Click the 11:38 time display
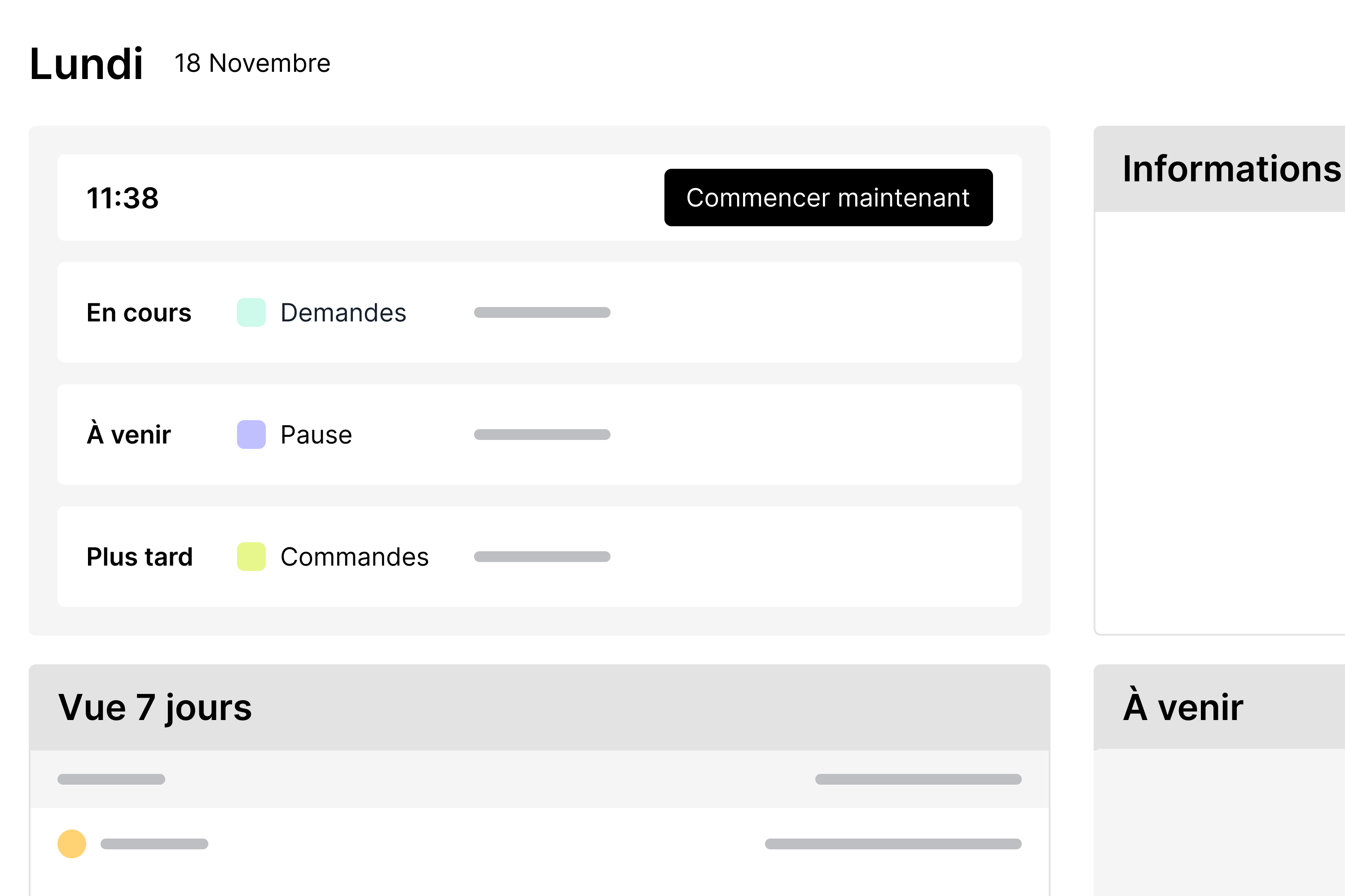 click(x=122, y=198)
